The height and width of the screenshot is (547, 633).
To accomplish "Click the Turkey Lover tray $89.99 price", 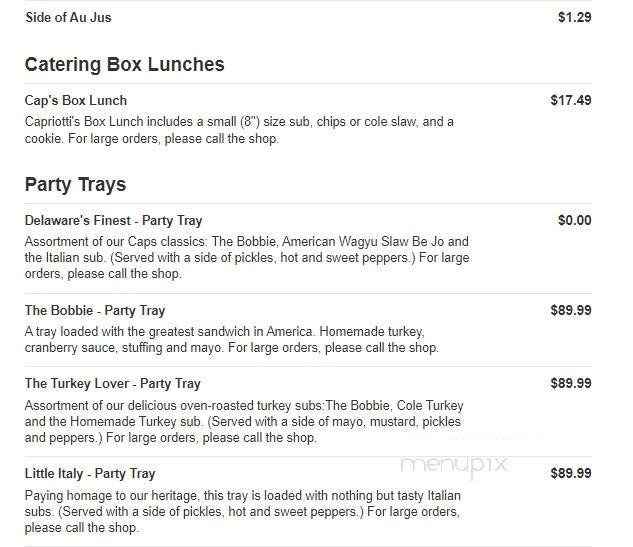I will (x=571, y=383).
